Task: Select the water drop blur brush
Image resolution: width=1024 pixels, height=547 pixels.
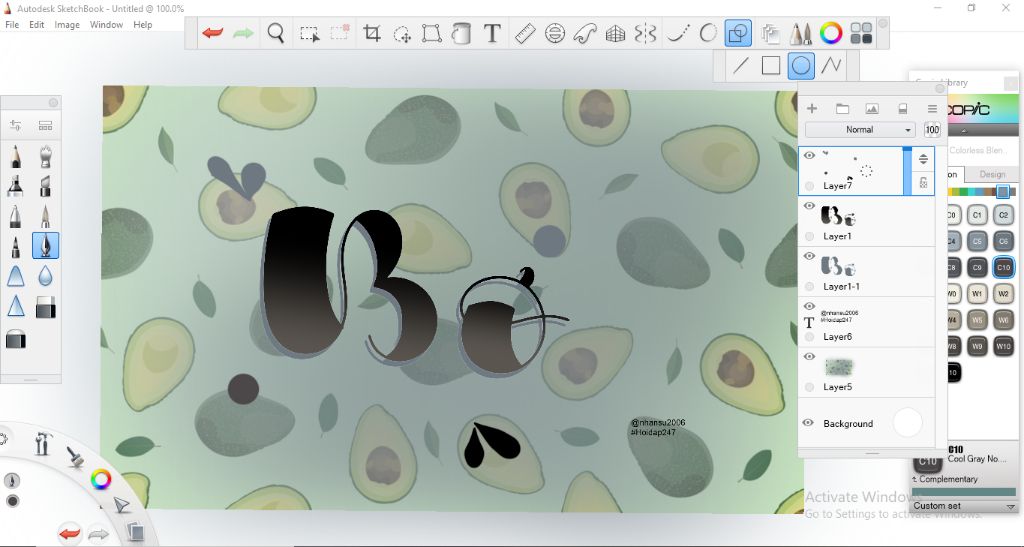Action: click(45, 276)
